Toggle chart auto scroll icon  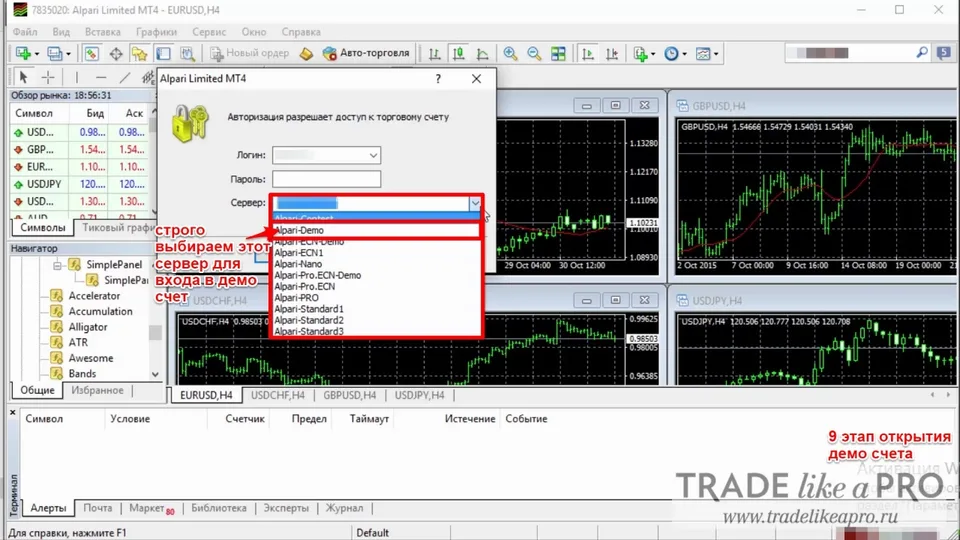[588, 53]
